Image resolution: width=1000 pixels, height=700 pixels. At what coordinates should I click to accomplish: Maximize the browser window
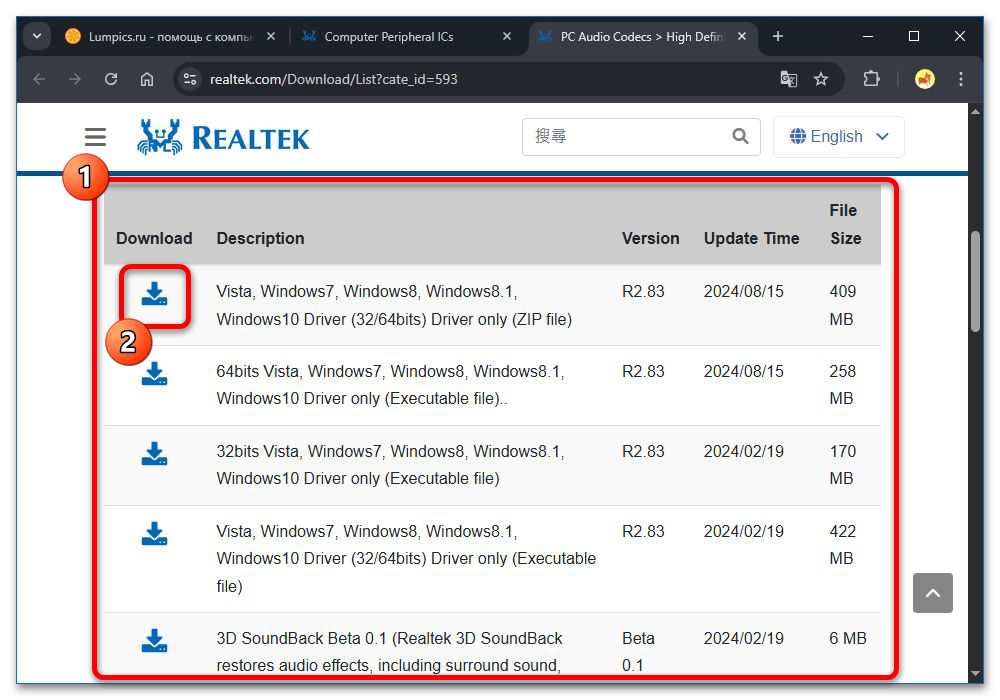pos(914,36)
